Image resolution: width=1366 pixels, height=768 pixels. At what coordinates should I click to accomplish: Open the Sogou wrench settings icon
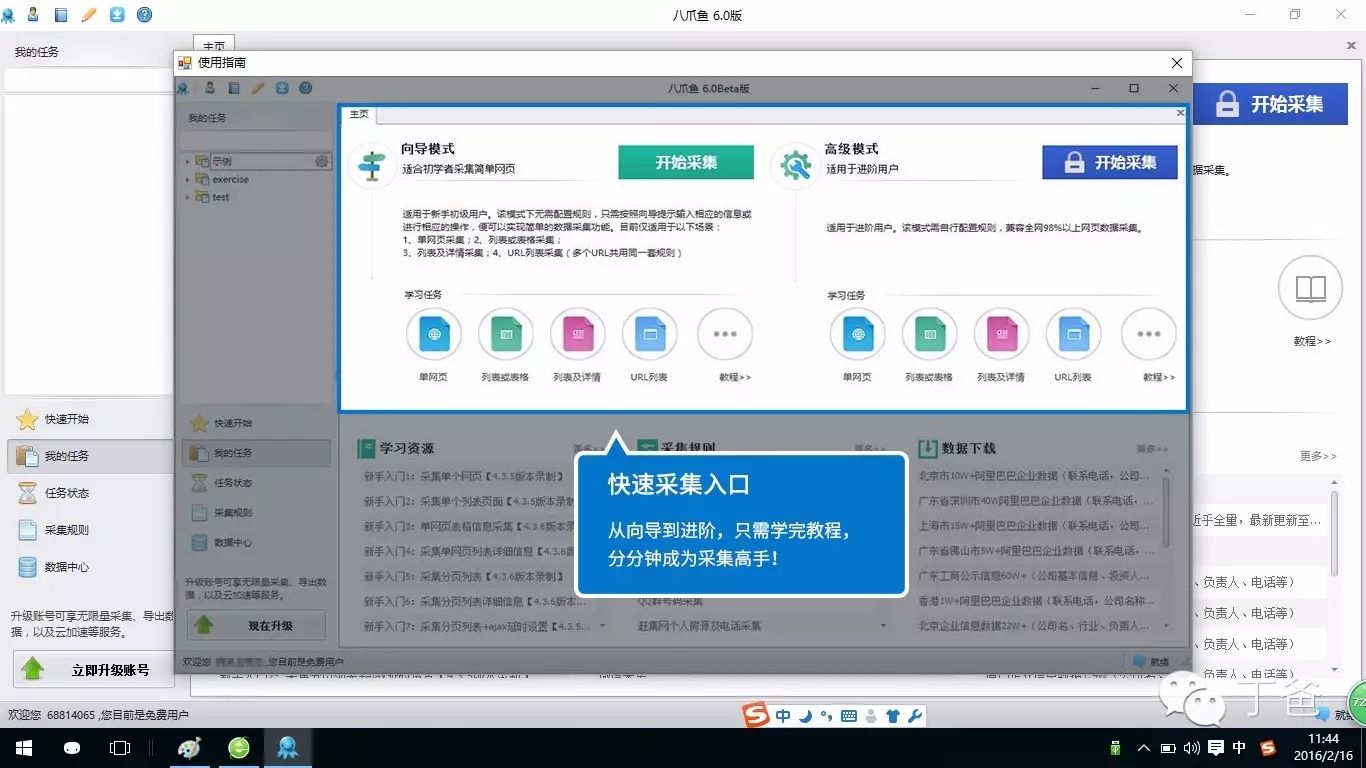pyautogui.click(x=914, y=716)
